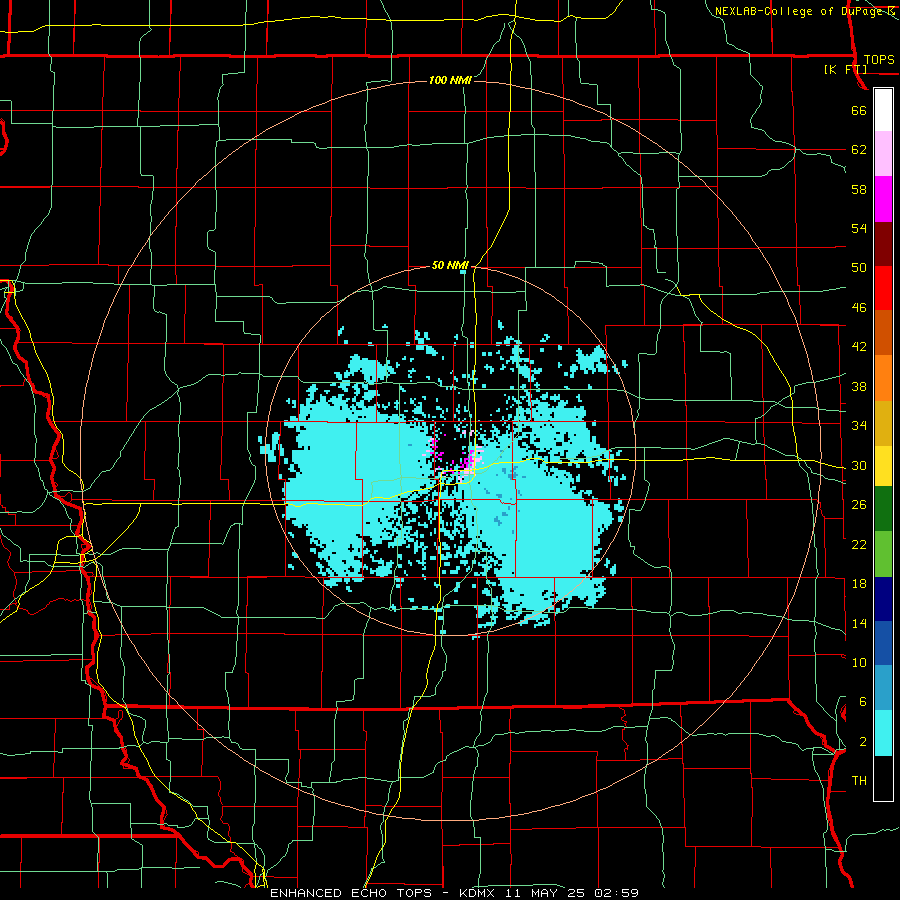Select the light pink legend color segment
Screen dimensions: 900x900
(883, 154)
